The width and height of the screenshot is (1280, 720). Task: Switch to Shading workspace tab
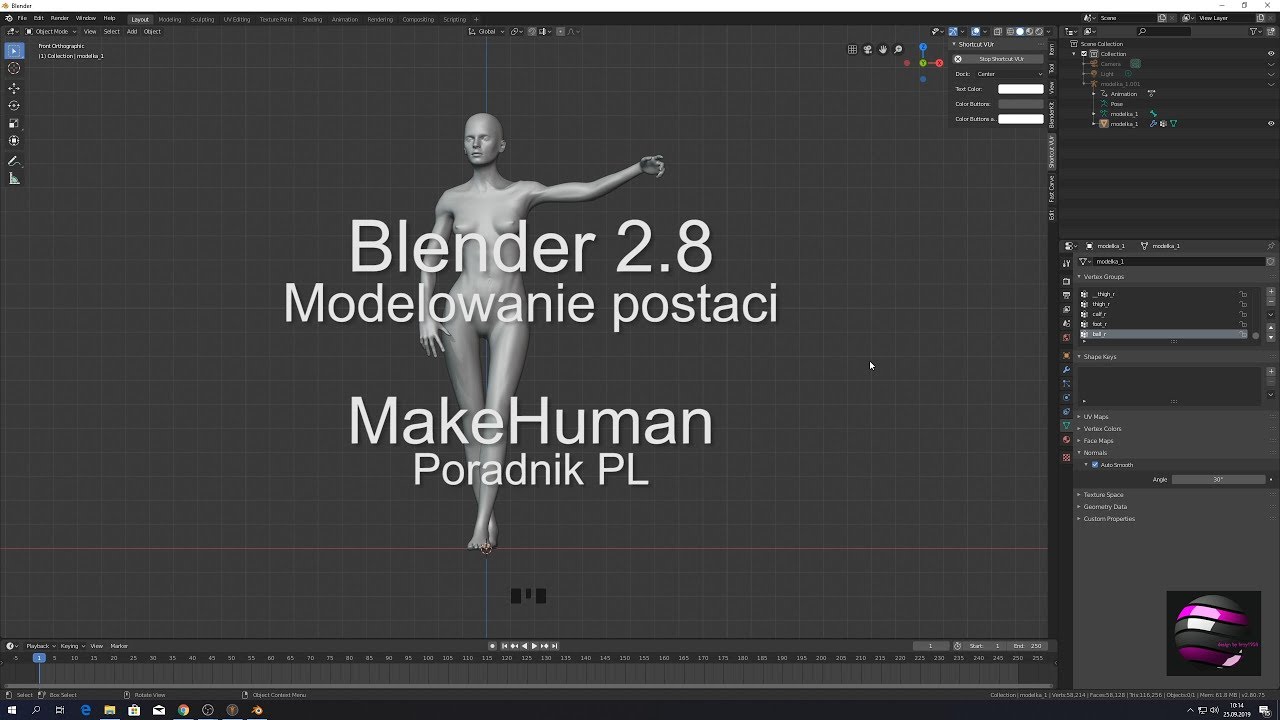click(312, 19)
